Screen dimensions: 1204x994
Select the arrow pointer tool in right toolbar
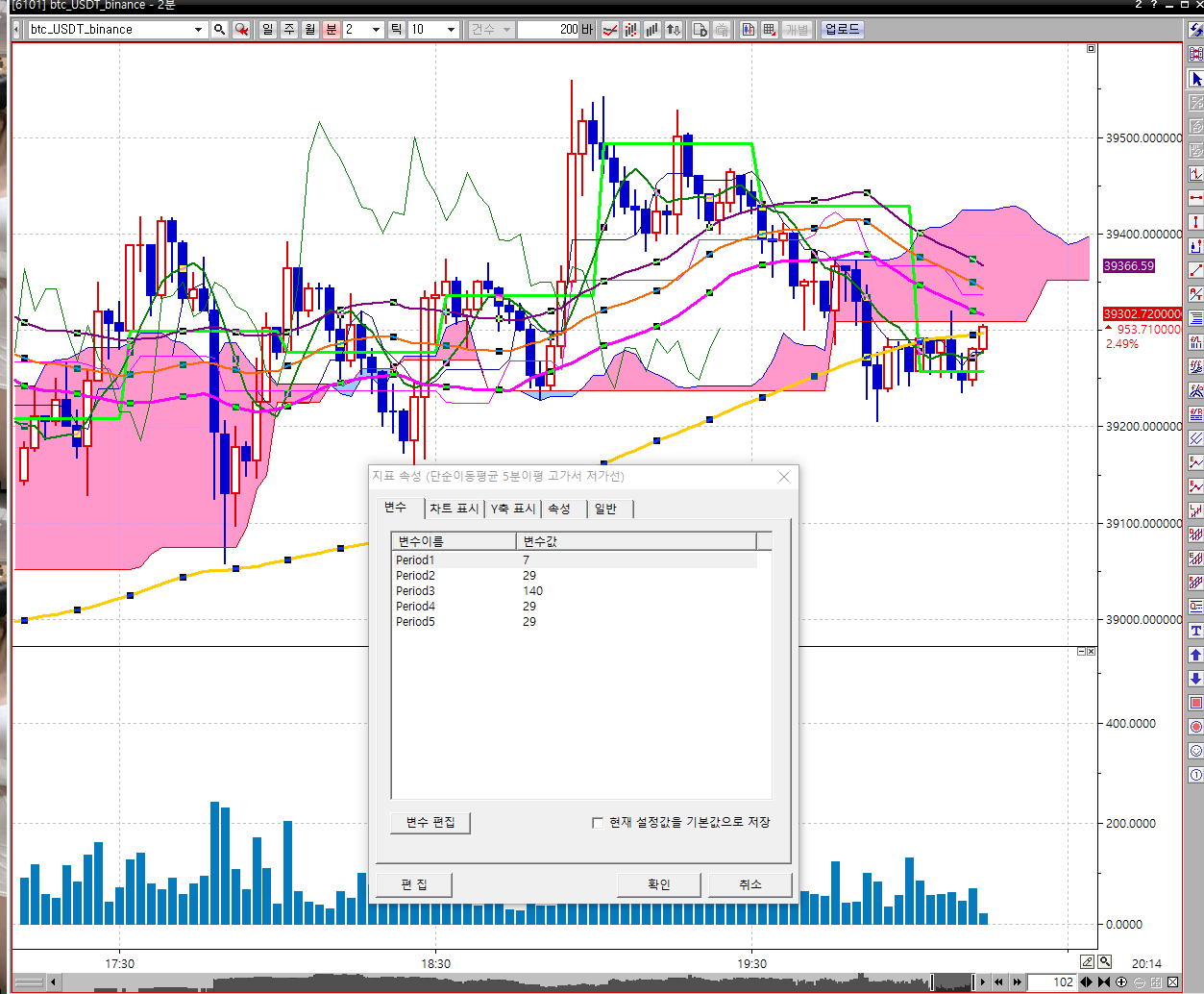click(x=1195, y=79)
